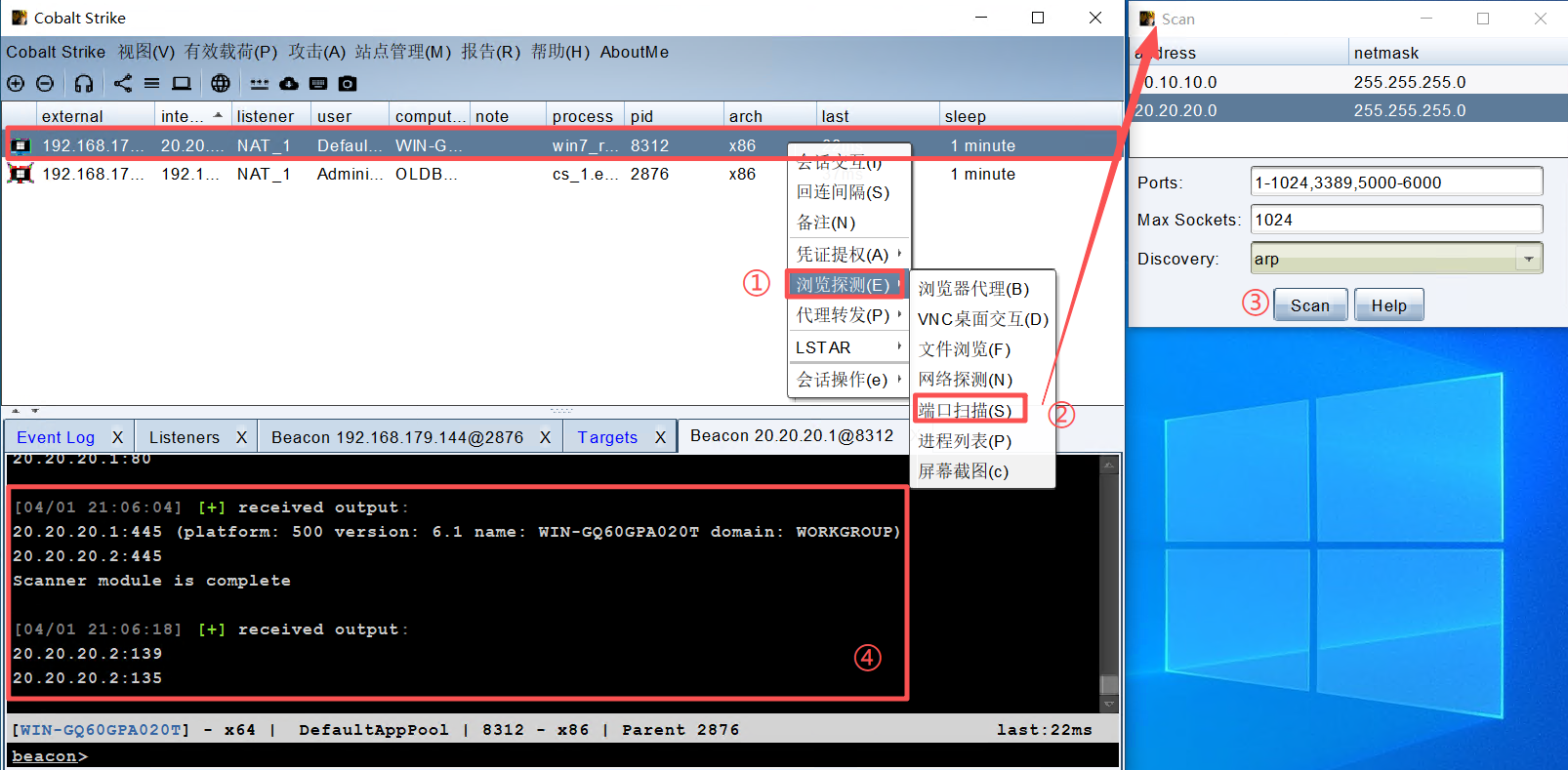This screenshot has width=1568, height=770.
Task: Switch to session table view icon
Action: [x=151, y=84]
